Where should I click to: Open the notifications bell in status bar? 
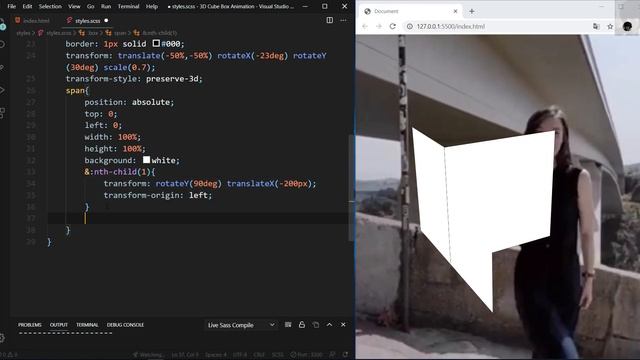click(x=345, y=355)
